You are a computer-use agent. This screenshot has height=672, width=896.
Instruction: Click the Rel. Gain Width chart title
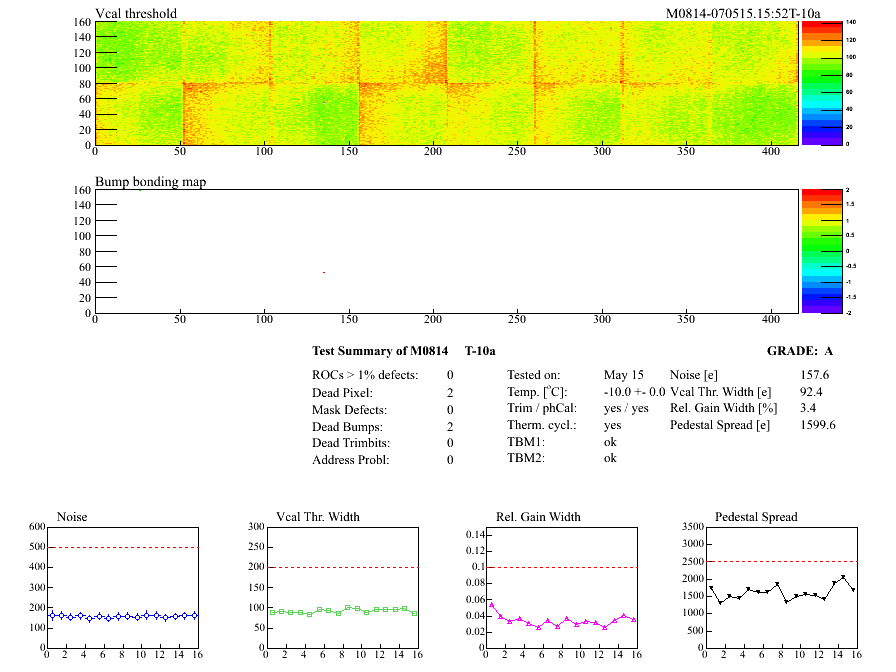(538, 517)
